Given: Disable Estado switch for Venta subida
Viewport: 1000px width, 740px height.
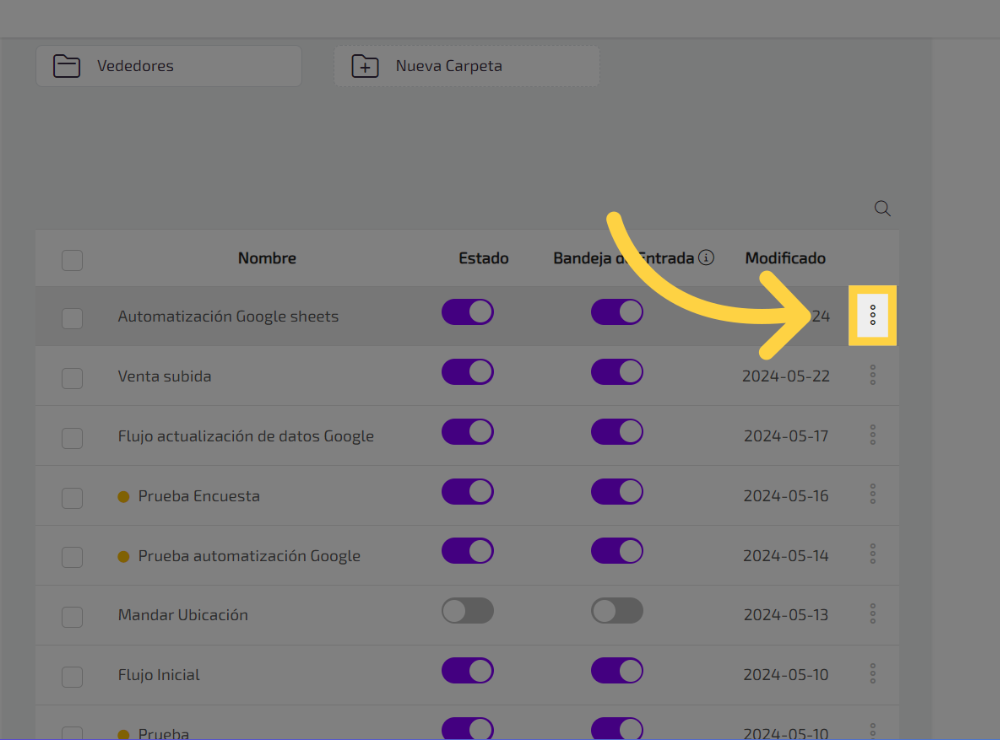Looking at the screenshot, I should point(467,372).
